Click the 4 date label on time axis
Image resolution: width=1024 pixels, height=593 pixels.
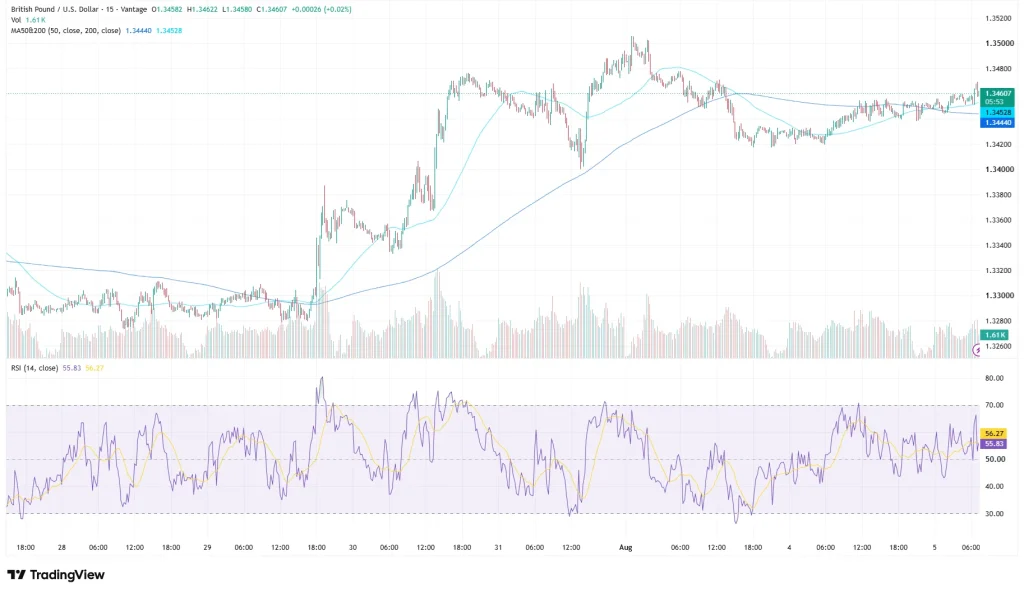(789, 547)
